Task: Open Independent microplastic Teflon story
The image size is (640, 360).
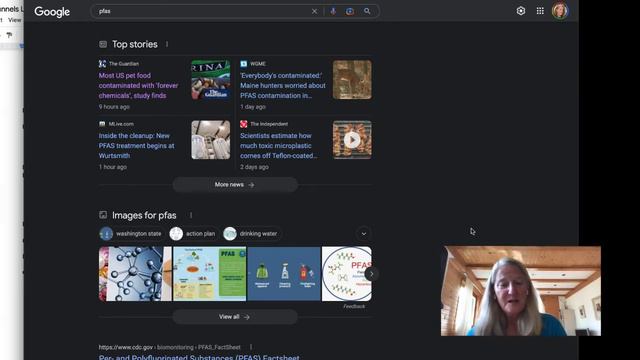Action: [278, 146]
